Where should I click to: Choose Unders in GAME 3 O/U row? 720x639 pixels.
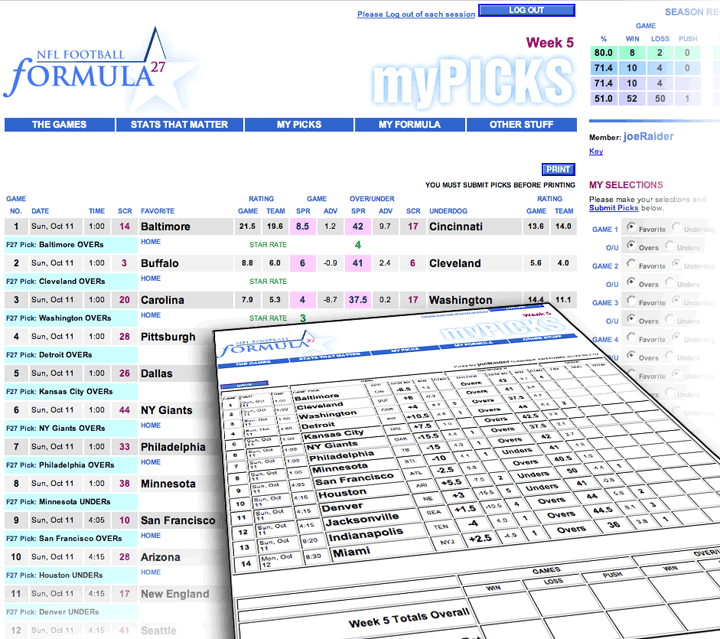click(669, 318)
